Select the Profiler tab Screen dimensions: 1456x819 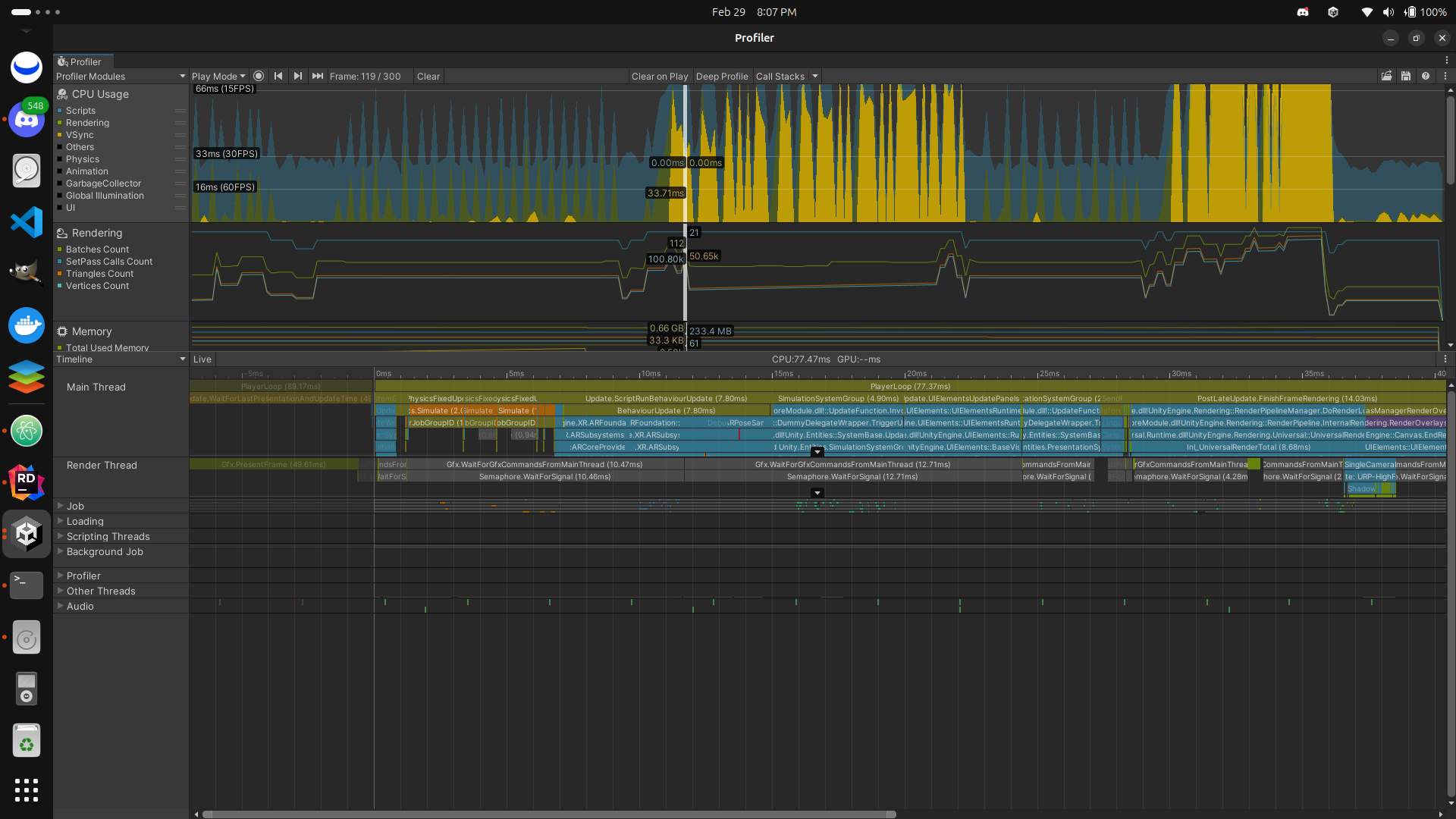tap(84, 61)
